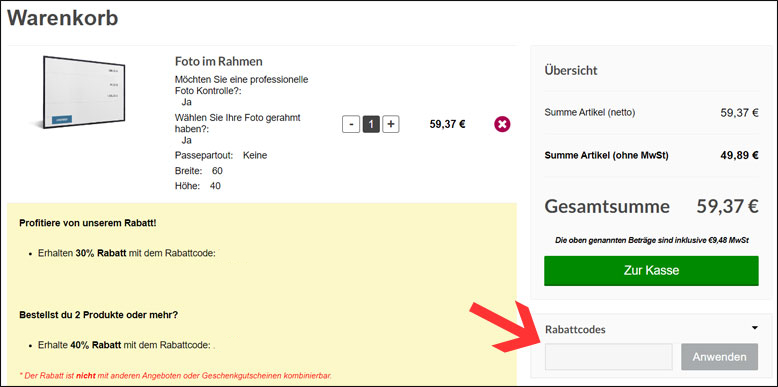Select the Breite: 60 line
Image resolution: width=778 pixels, height=387 pixels.
point(198,171)
